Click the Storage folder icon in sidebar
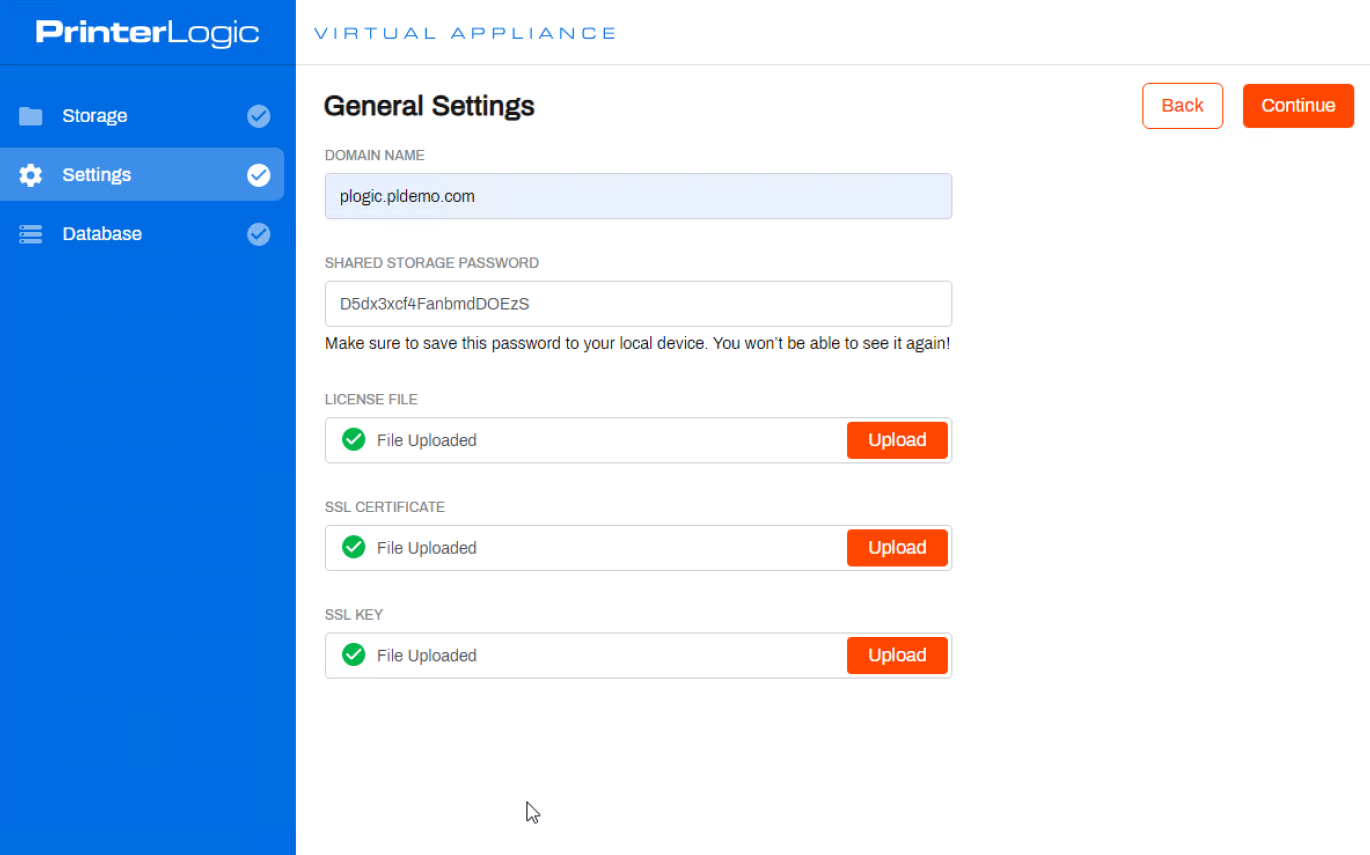1370x855 pixels. coord(30,116)
